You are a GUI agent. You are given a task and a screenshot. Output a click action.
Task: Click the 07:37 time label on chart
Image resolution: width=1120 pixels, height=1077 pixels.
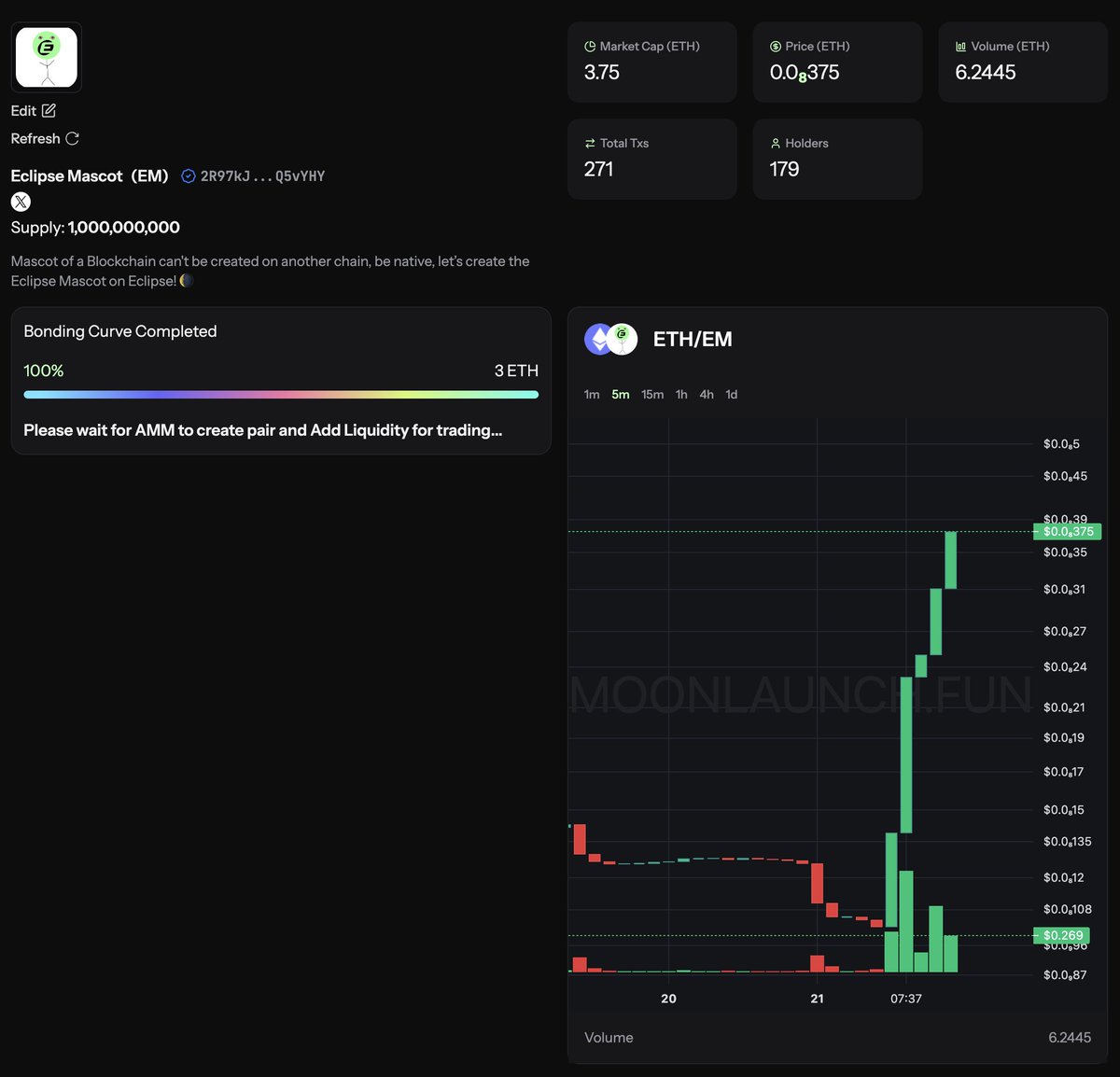coord(906,999)
